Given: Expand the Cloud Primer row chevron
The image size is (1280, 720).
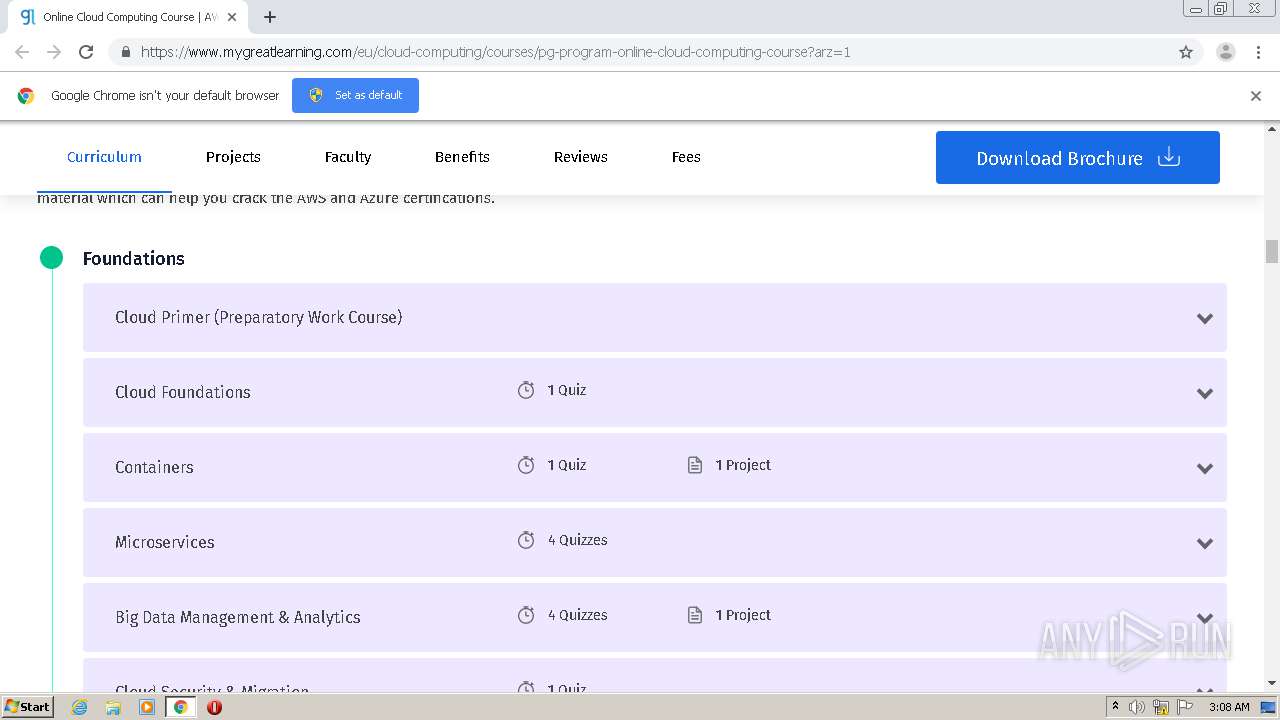Looking at the screenshot, I should click(x=1205, y=318).
